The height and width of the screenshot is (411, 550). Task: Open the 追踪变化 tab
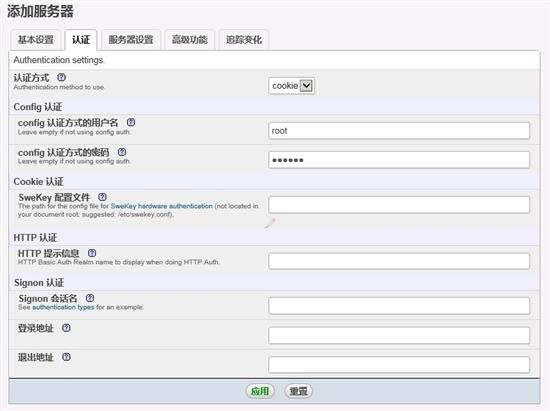coord(244,40)
